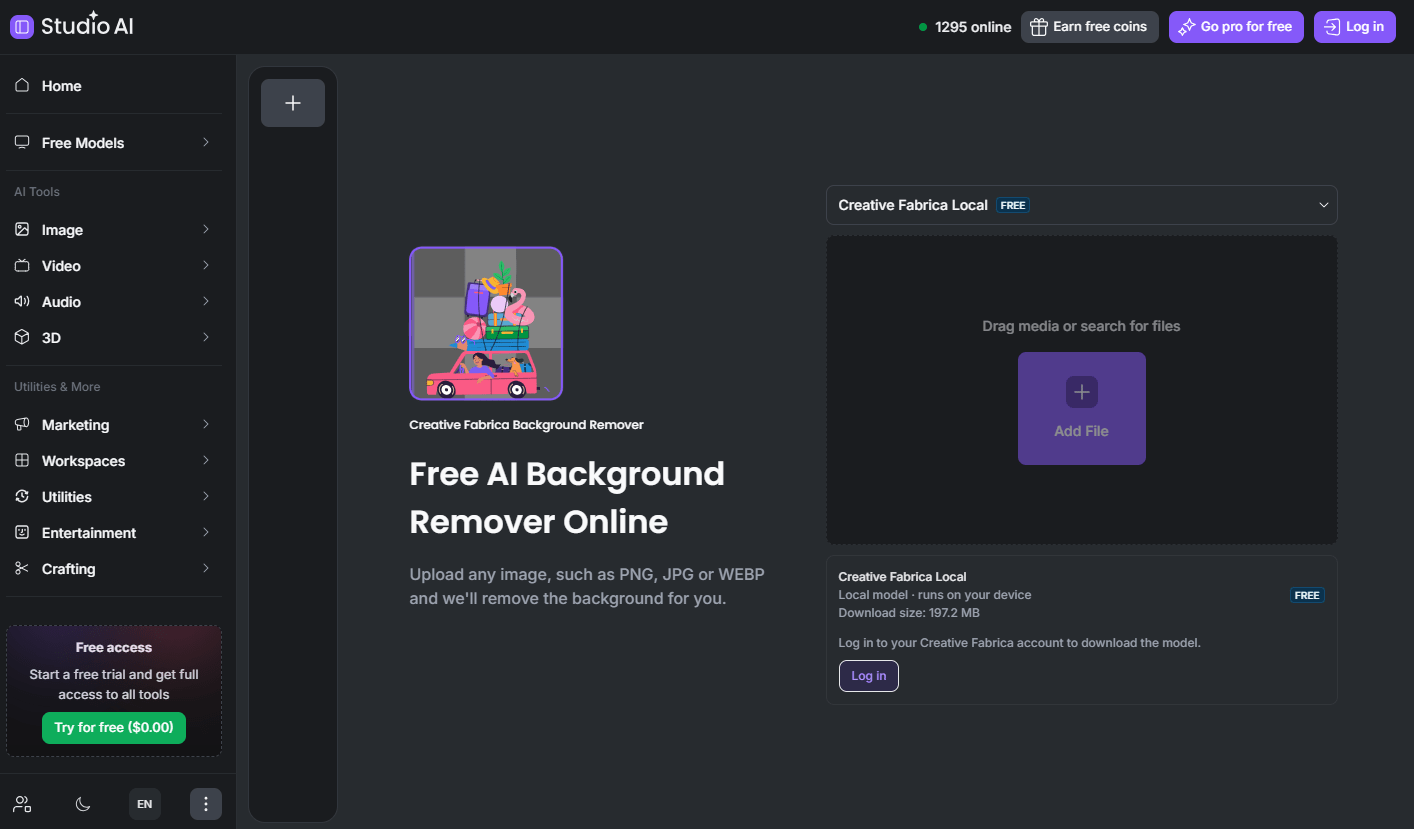Screen dimensions: 1414x829
Task: Click the Creative Fabrica Background Remover caption
Action: [x=527, y=425]
